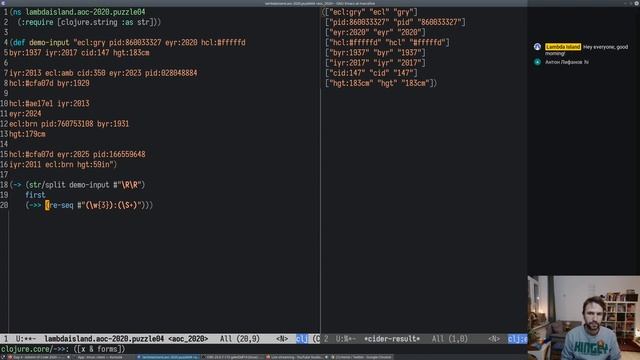
Task: Click the hgt:179cm line
Action: click(x=27, y=134)
